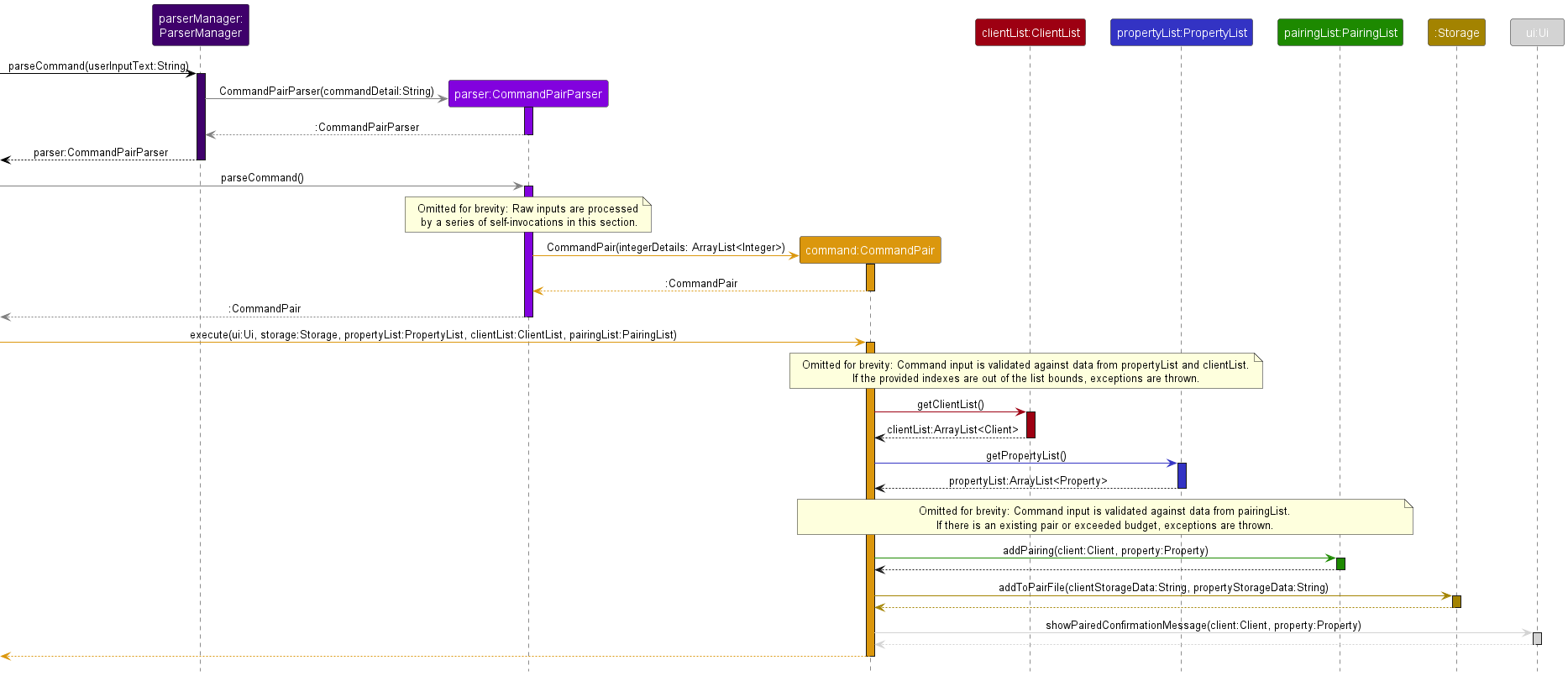The width and height of the screenshot is (1568, 676).
Task: Select the command:CommandPair participant box
Action: [870, 250]
